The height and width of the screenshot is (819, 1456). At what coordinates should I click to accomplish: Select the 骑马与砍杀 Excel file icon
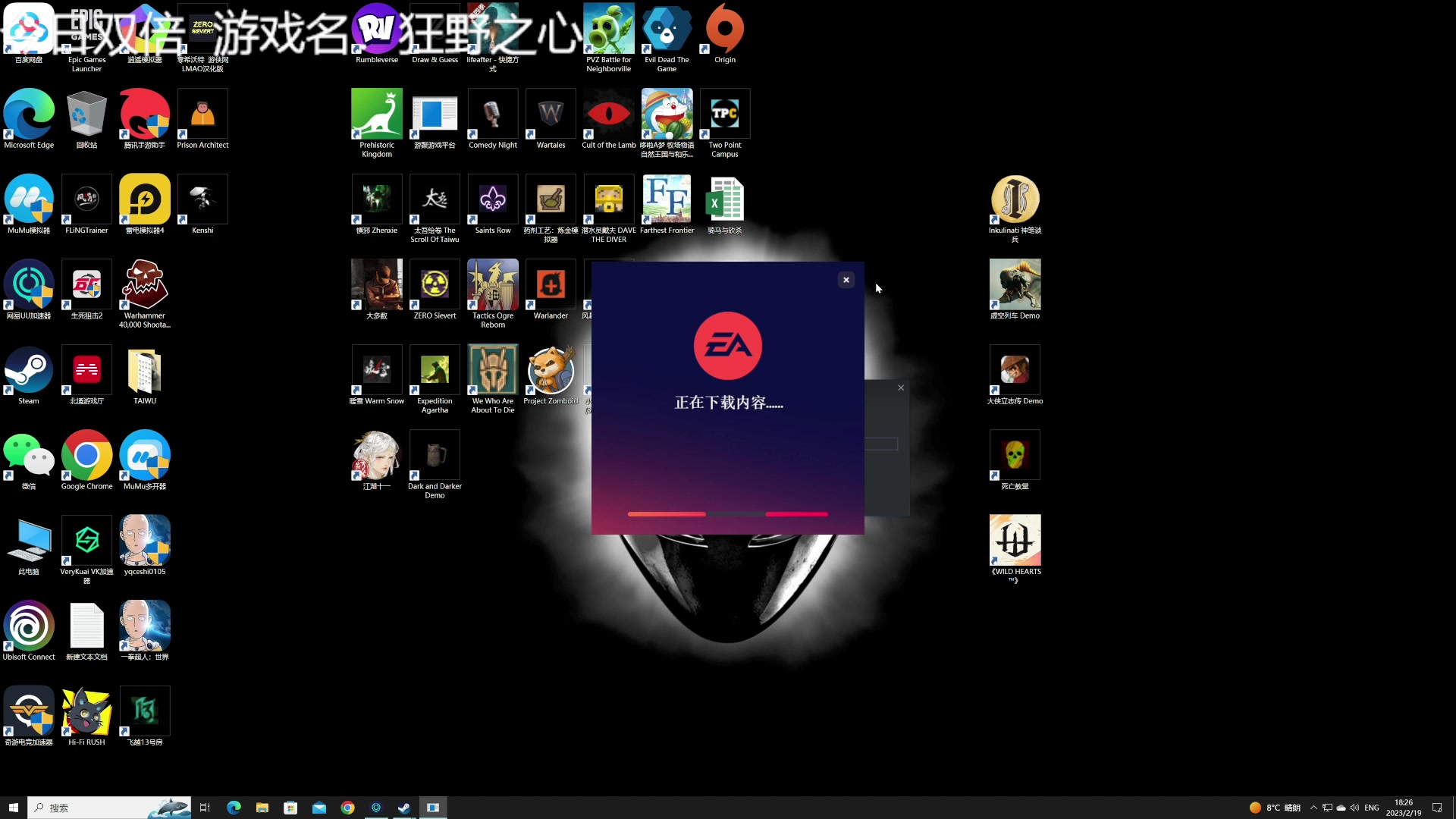pos(725,205)
